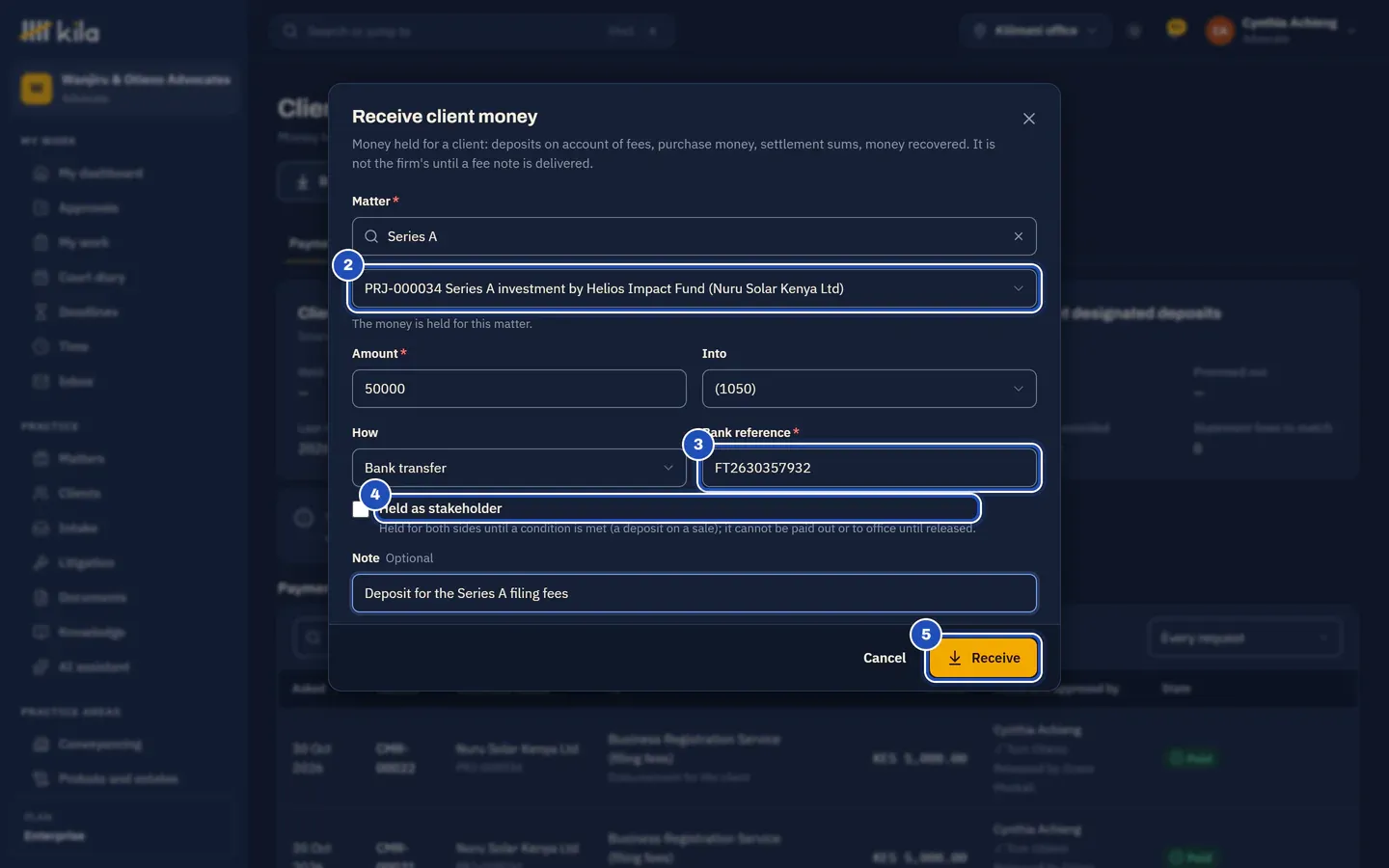Open the Wanjiru & Otieno Advocates firm switcher

click(127, 88)
